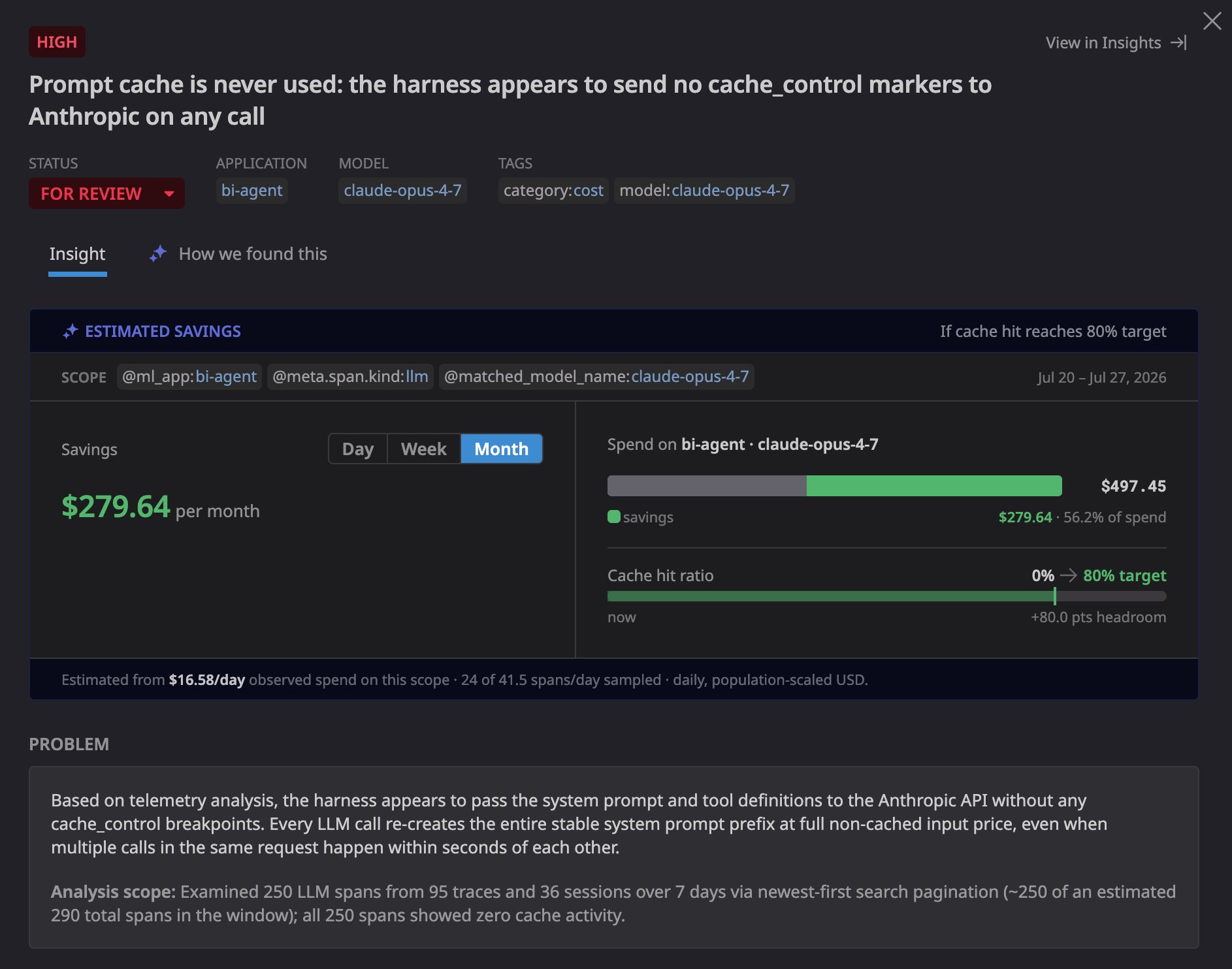Viewport: 1232px width, 969px height.
Task: Click the cache hit ratio progress bar
Action: 886,596
